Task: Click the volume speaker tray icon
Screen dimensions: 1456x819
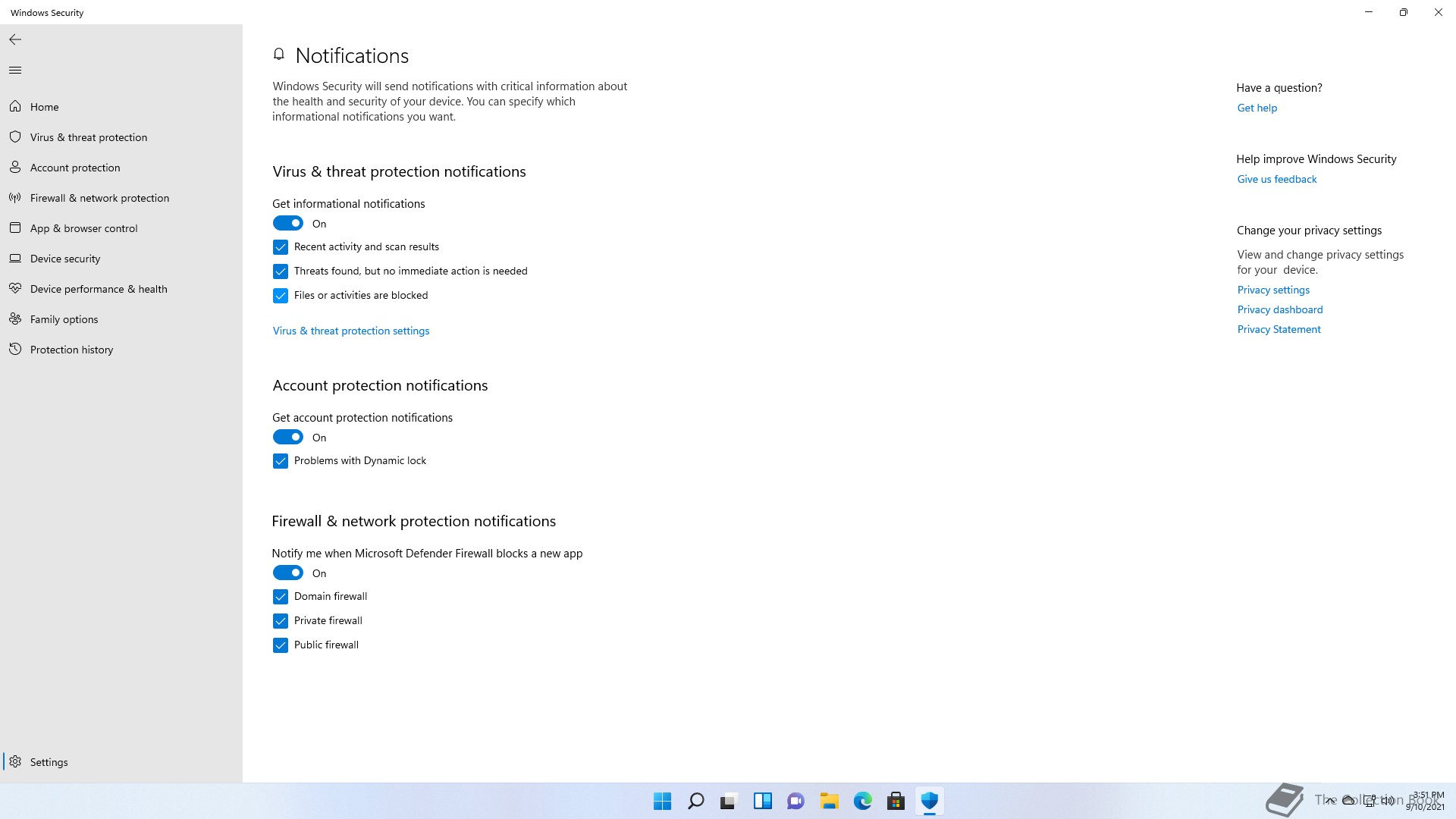Action: 1388,800
